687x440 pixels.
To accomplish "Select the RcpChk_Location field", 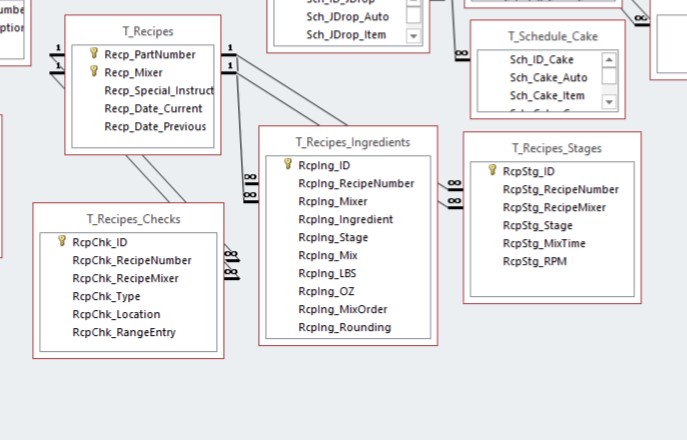I will tap(116, 314).
